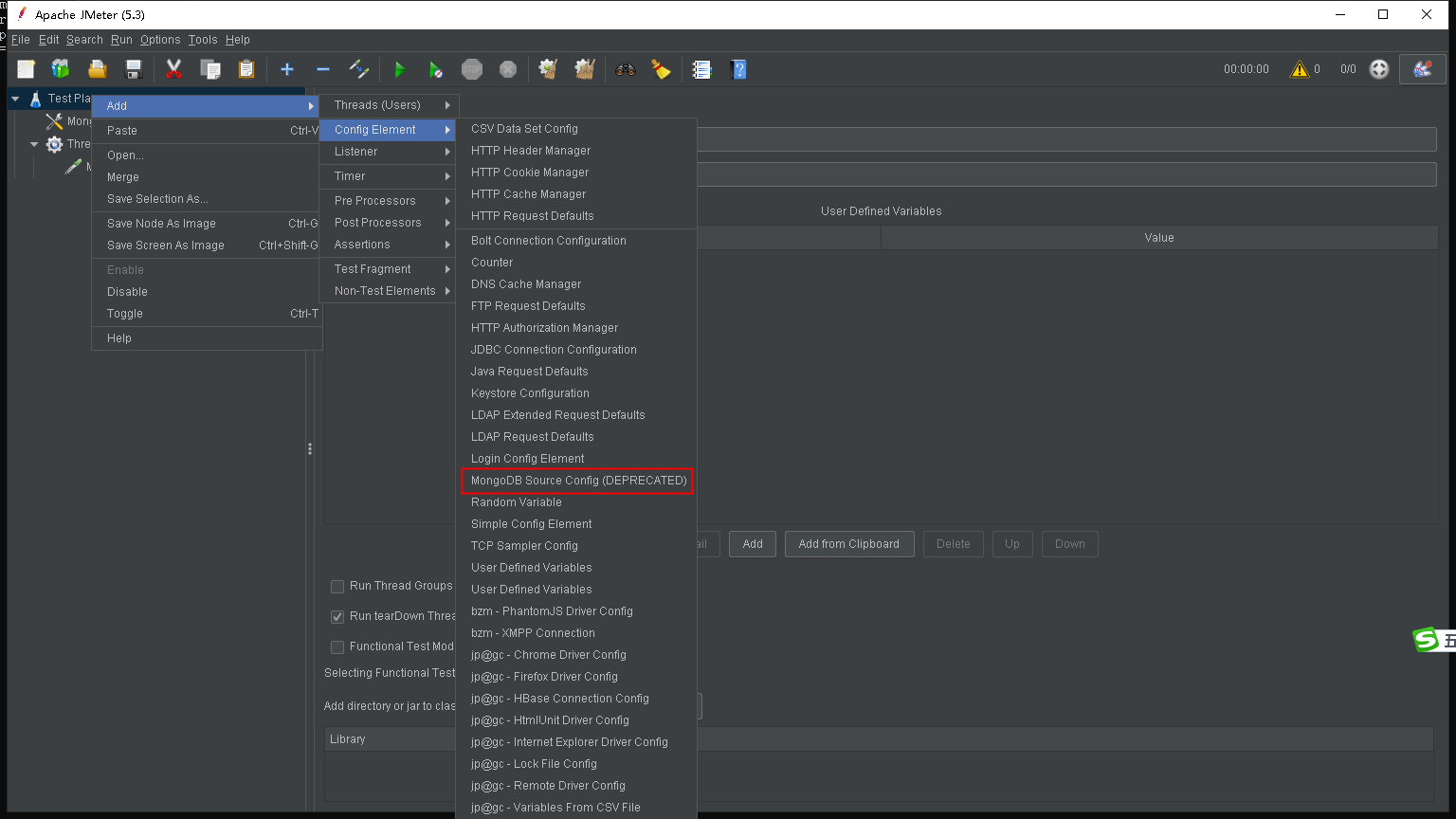The width and height of the screenshot is (1456, 819).
Task: Choose Save Node As Image
Action: (x=207, y=224)
